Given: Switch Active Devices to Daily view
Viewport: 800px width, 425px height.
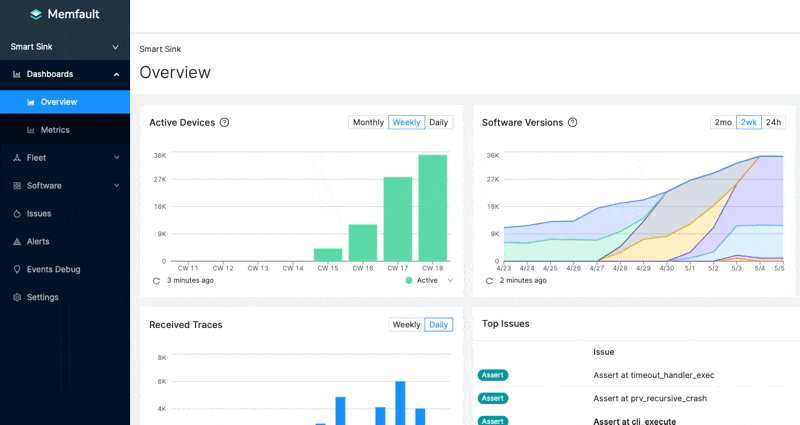Looking at the screenshot, I should pyautogui.click(x=438, y=123).
